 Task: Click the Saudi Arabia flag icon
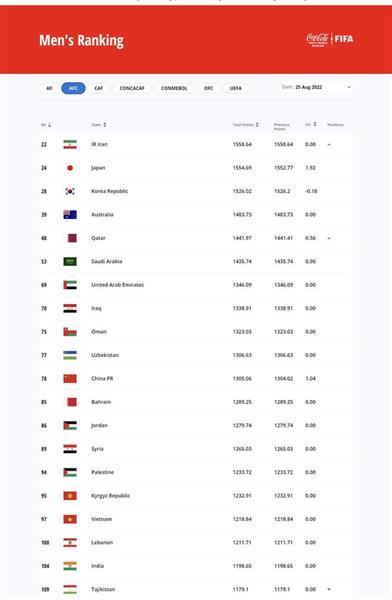70,261
